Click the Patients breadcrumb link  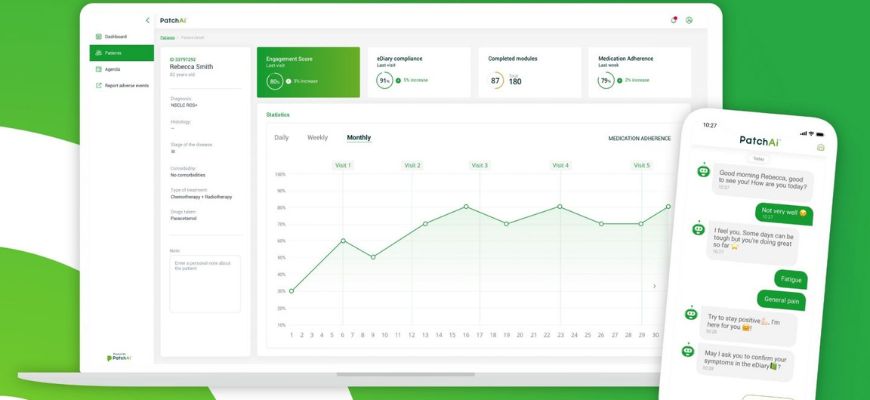pos(167,38)
